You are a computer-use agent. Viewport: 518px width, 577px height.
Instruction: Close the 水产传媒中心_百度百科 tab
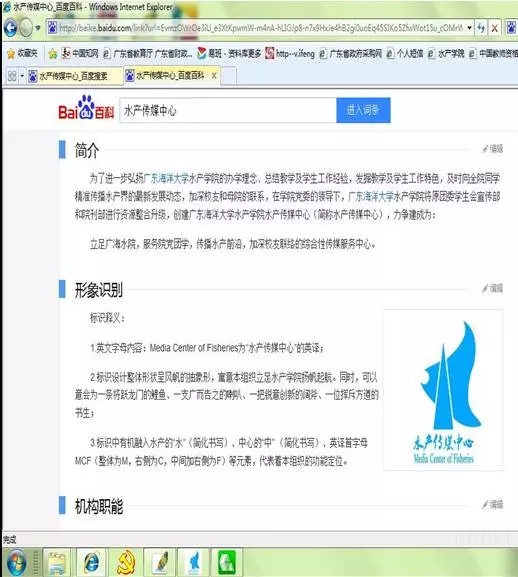[214, 76]
